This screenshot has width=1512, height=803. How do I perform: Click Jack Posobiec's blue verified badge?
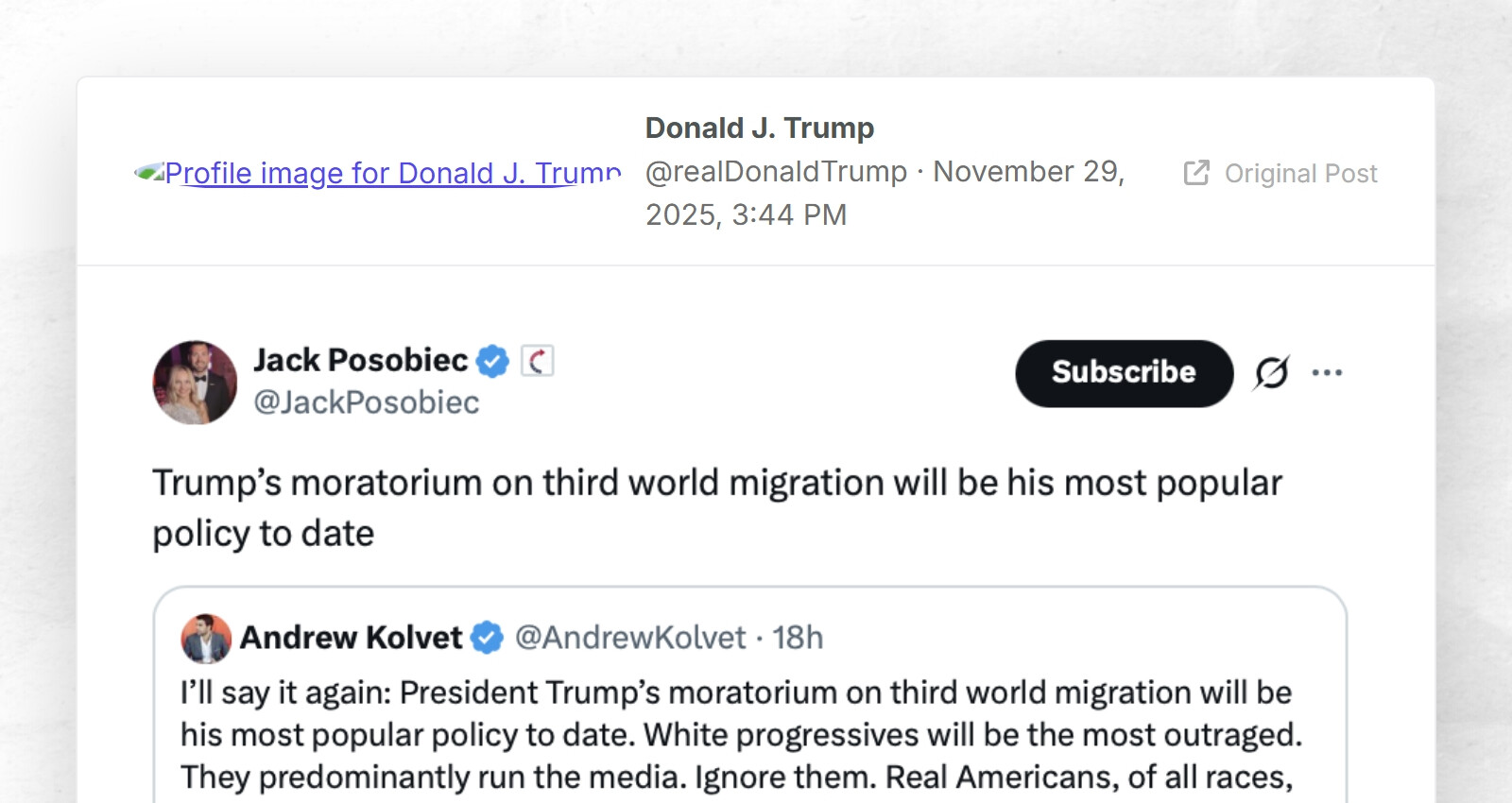click(x=492, y=361)
